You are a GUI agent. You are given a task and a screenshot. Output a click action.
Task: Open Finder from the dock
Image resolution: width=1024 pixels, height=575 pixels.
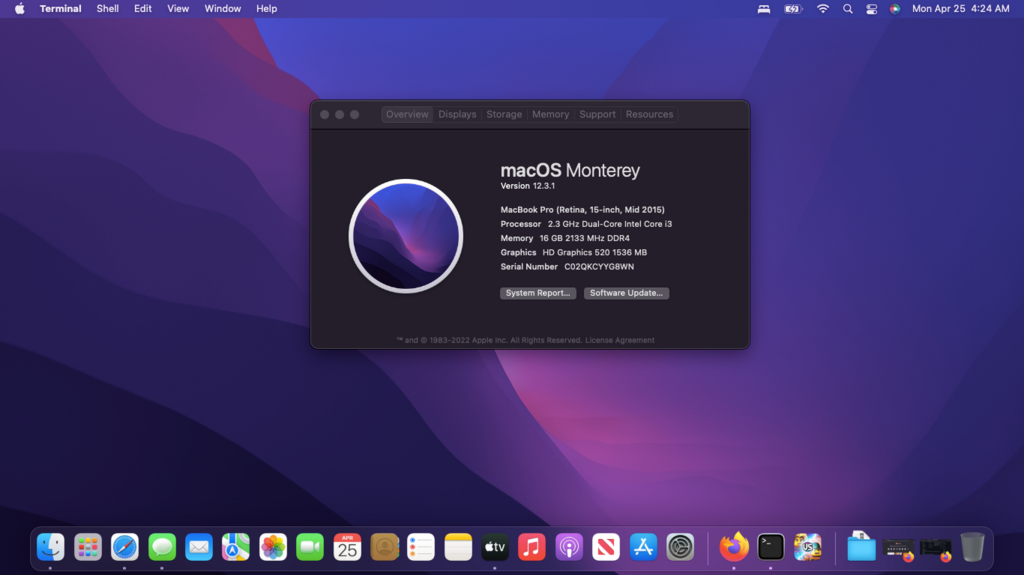(x=51, y=547)
